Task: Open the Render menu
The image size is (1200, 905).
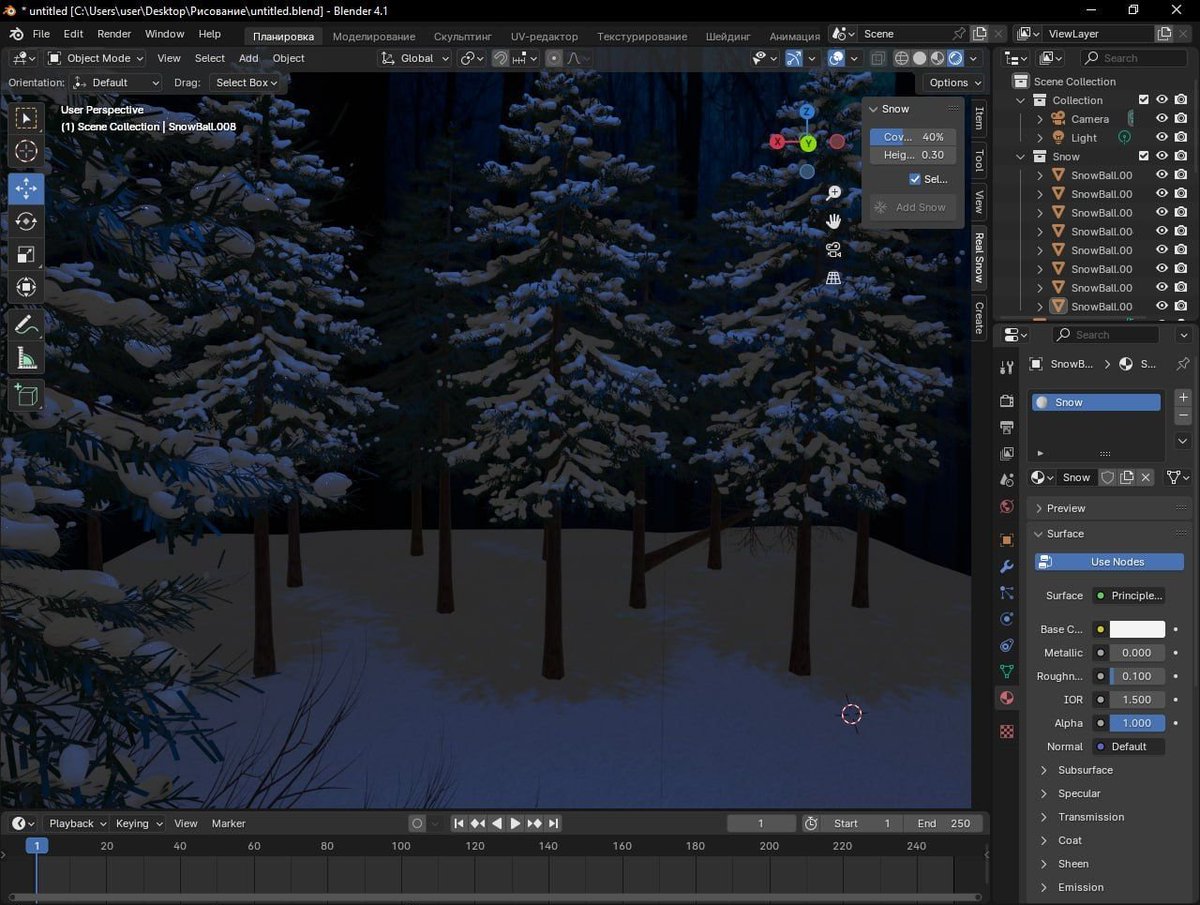Action: (114, 34)
